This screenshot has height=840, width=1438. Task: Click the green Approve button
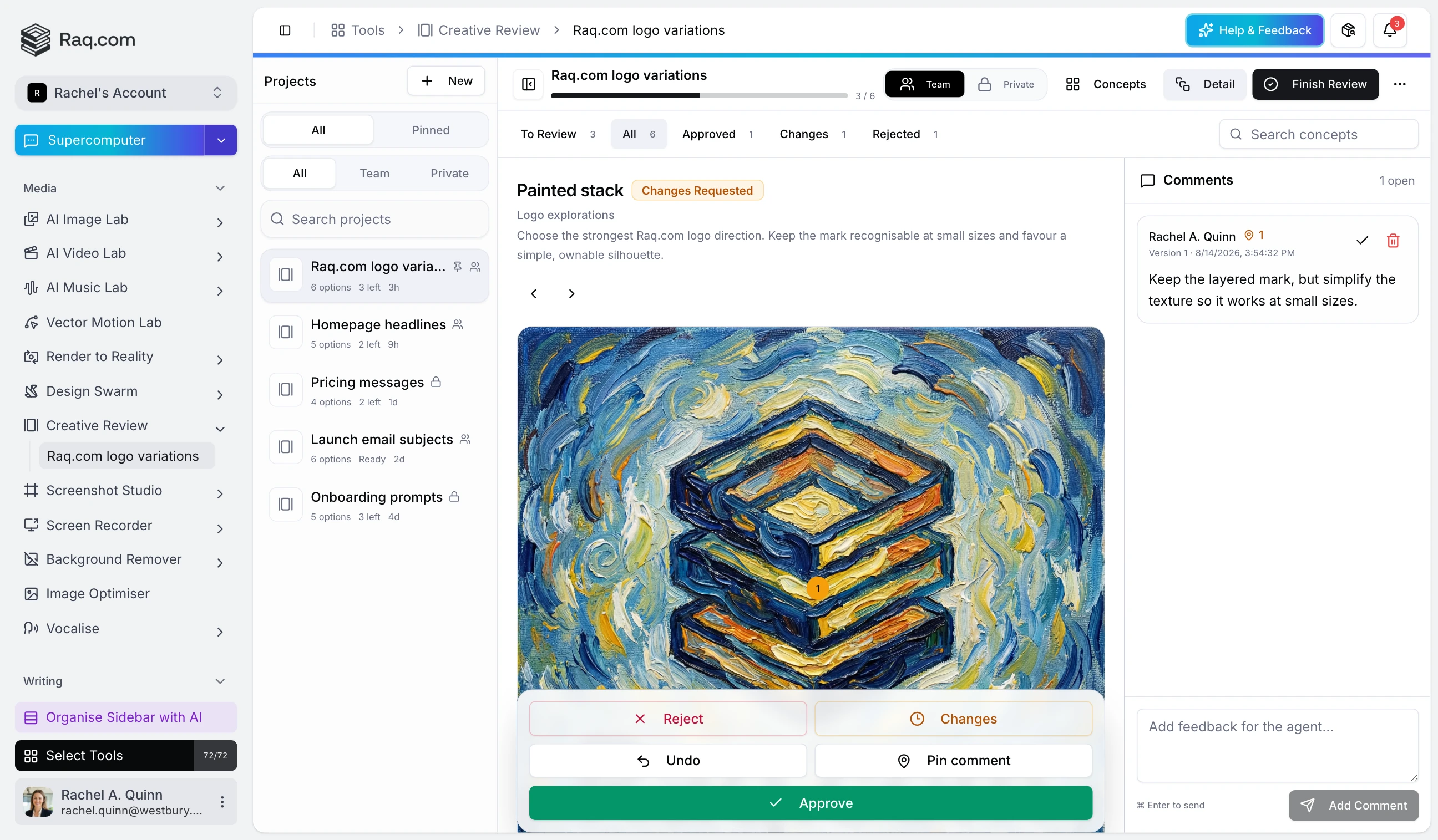pyautogui.click(x=811, y=803)
